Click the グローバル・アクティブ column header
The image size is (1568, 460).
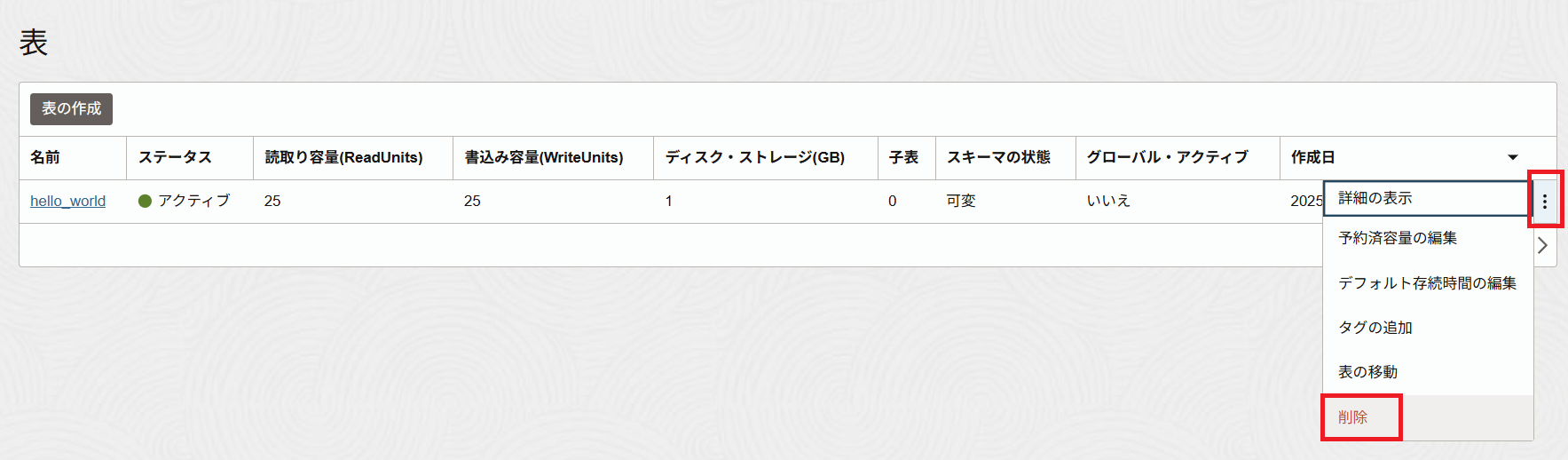(x=1167, y=157)
